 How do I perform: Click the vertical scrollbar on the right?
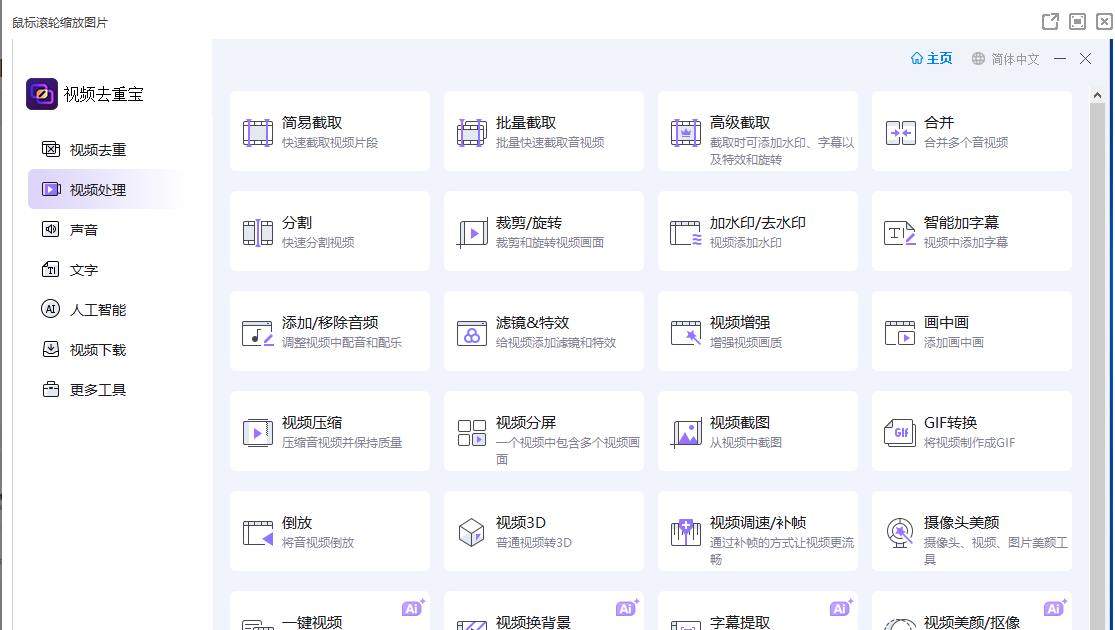1097,300
